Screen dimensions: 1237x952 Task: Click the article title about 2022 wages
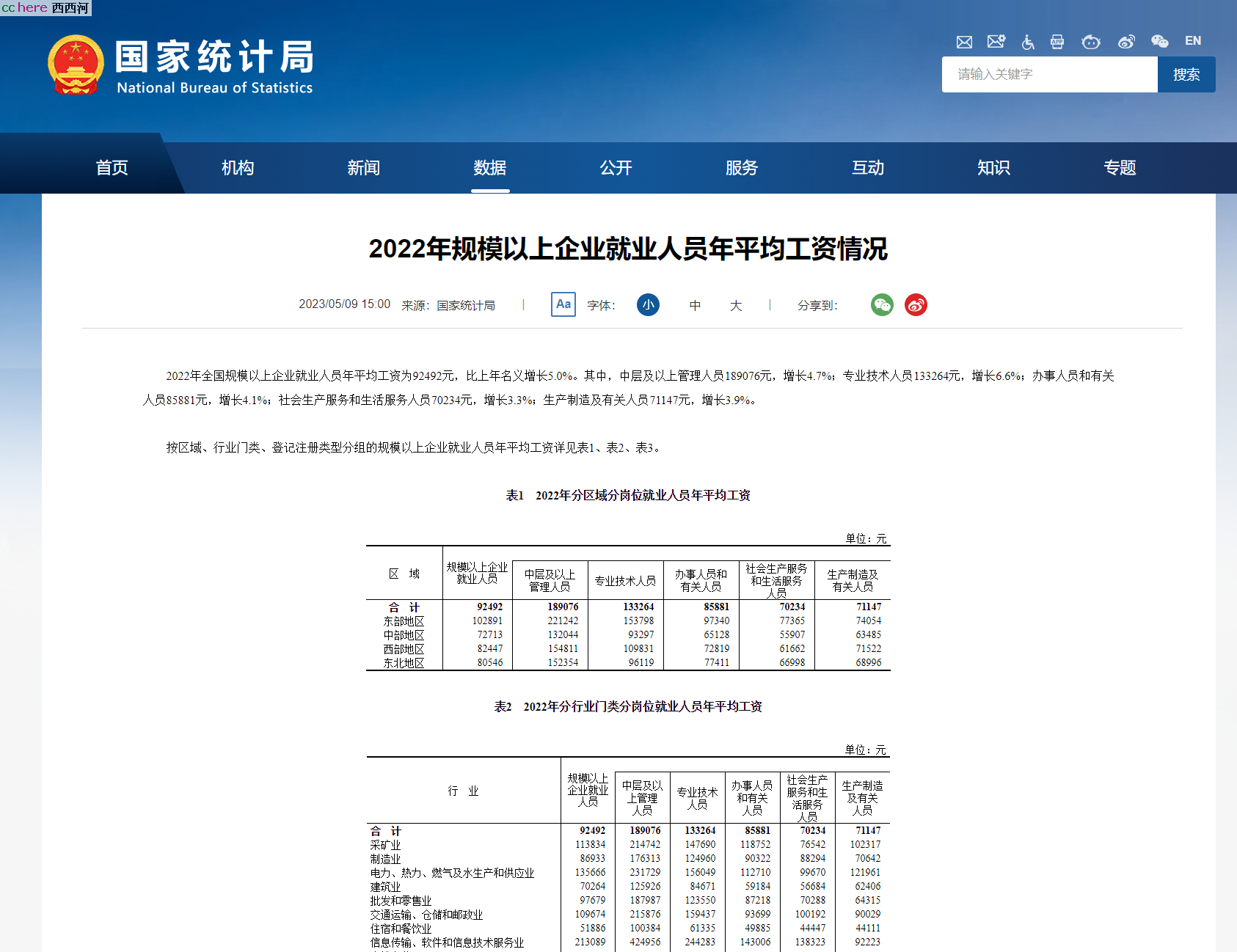pos(628,249)
